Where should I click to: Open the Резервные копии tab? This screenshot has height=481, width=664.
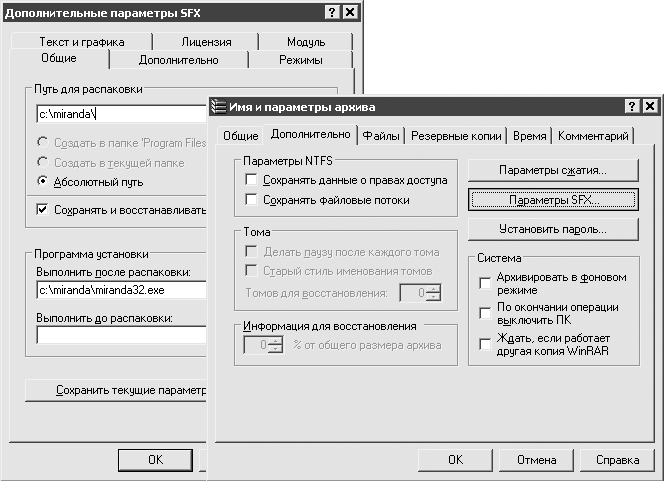[456, 136]
